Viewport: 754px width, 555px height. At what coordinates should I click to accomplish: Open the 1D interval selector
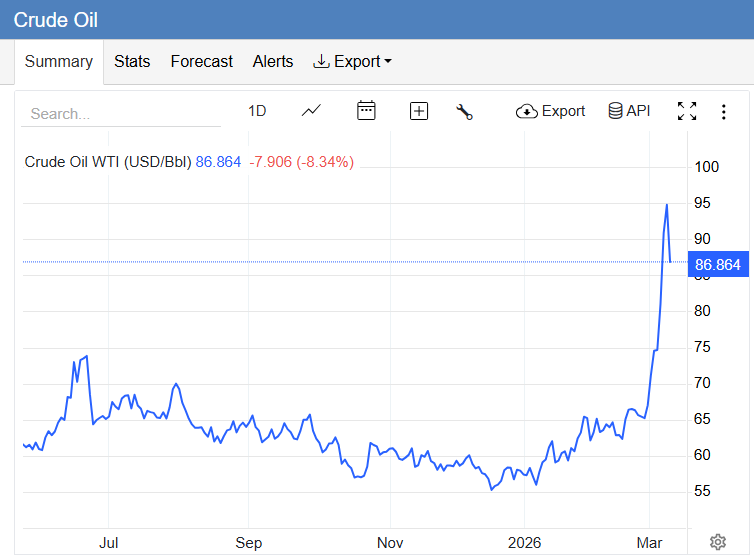click(257, 111)
